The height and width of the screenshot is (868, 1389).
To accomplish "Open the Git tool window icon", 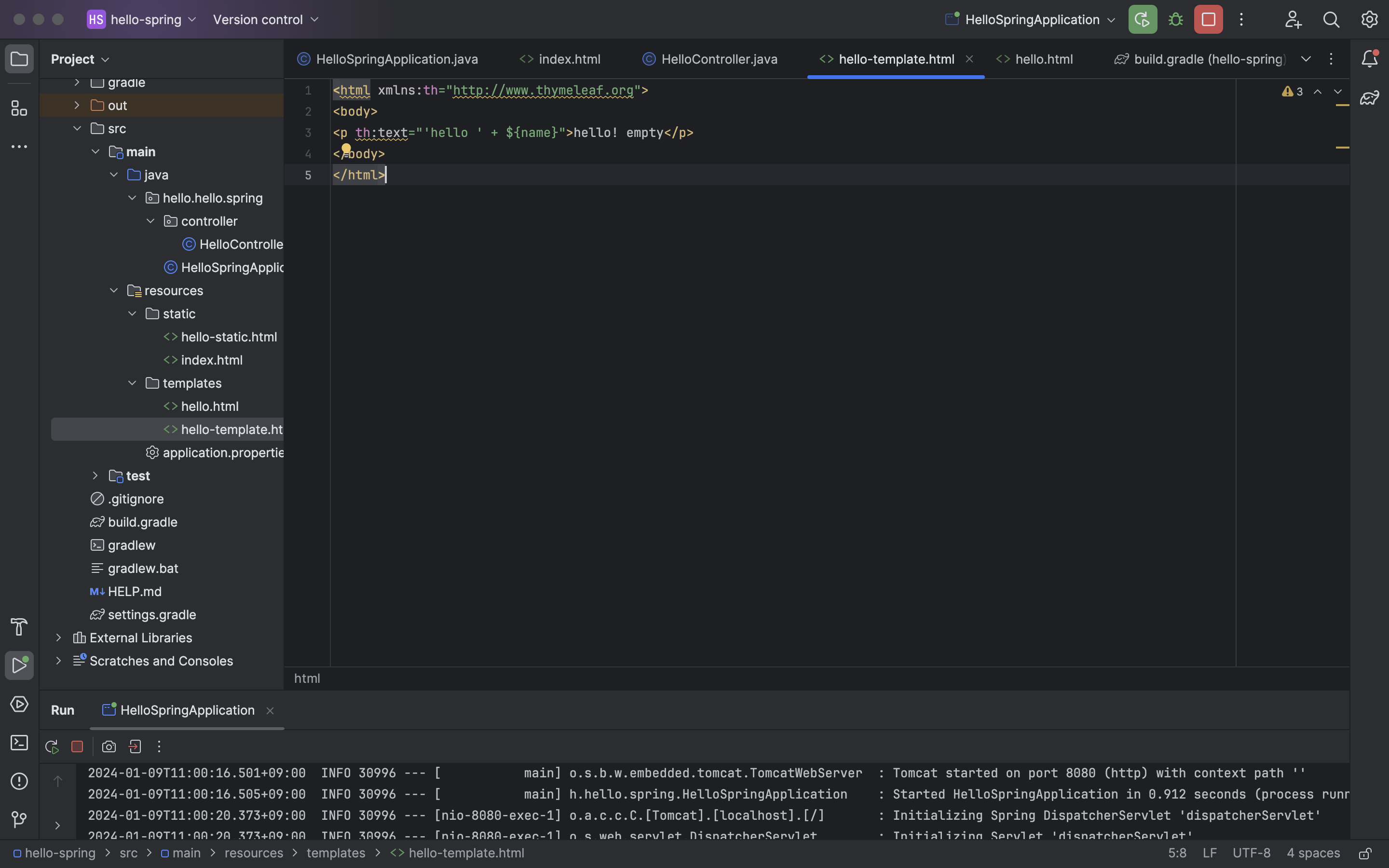I will (x=19, y=819).
